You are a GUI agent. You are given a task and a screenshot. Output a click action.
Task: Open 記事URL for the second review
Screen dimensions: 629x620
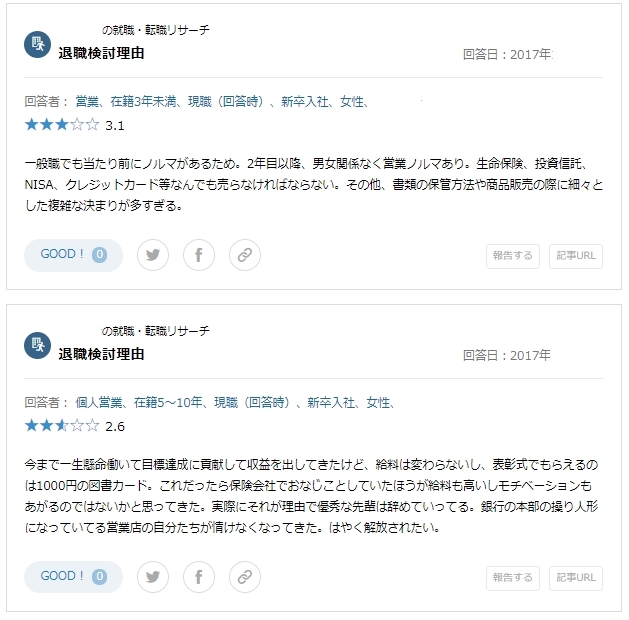[x=576, y=578]
